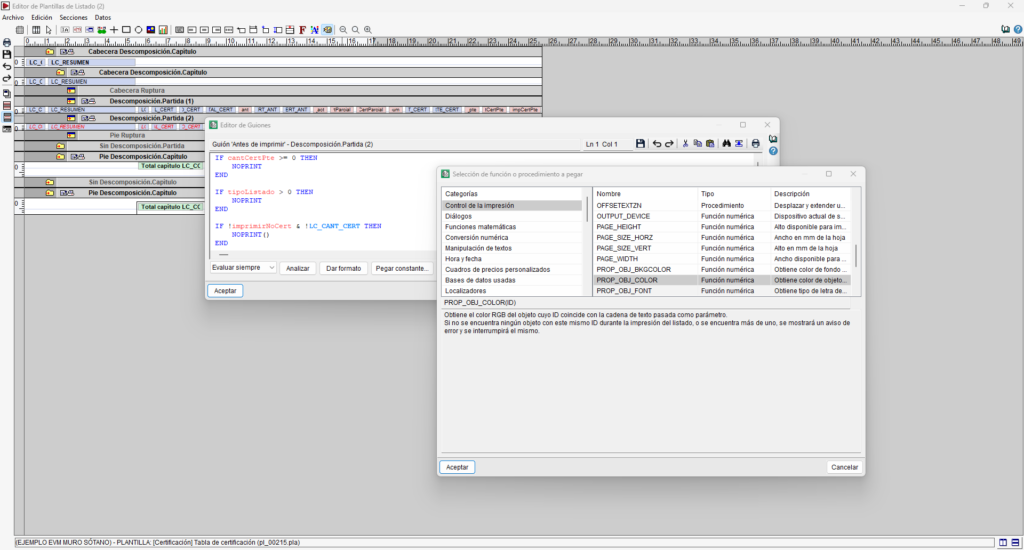Select the red F font tool
Image resolution: width=1024 pixels, height=550 pixels.
pos(302,30)
